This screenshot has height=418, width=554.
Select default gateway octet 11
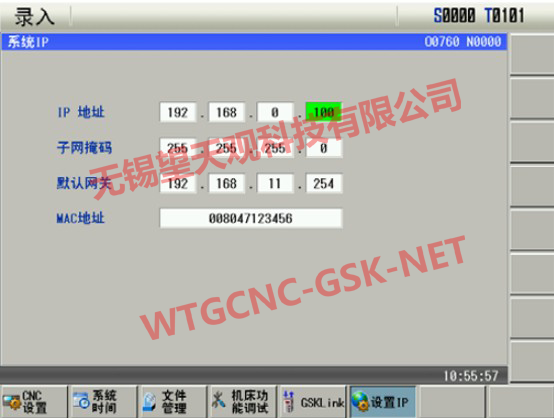pos(275,183)
